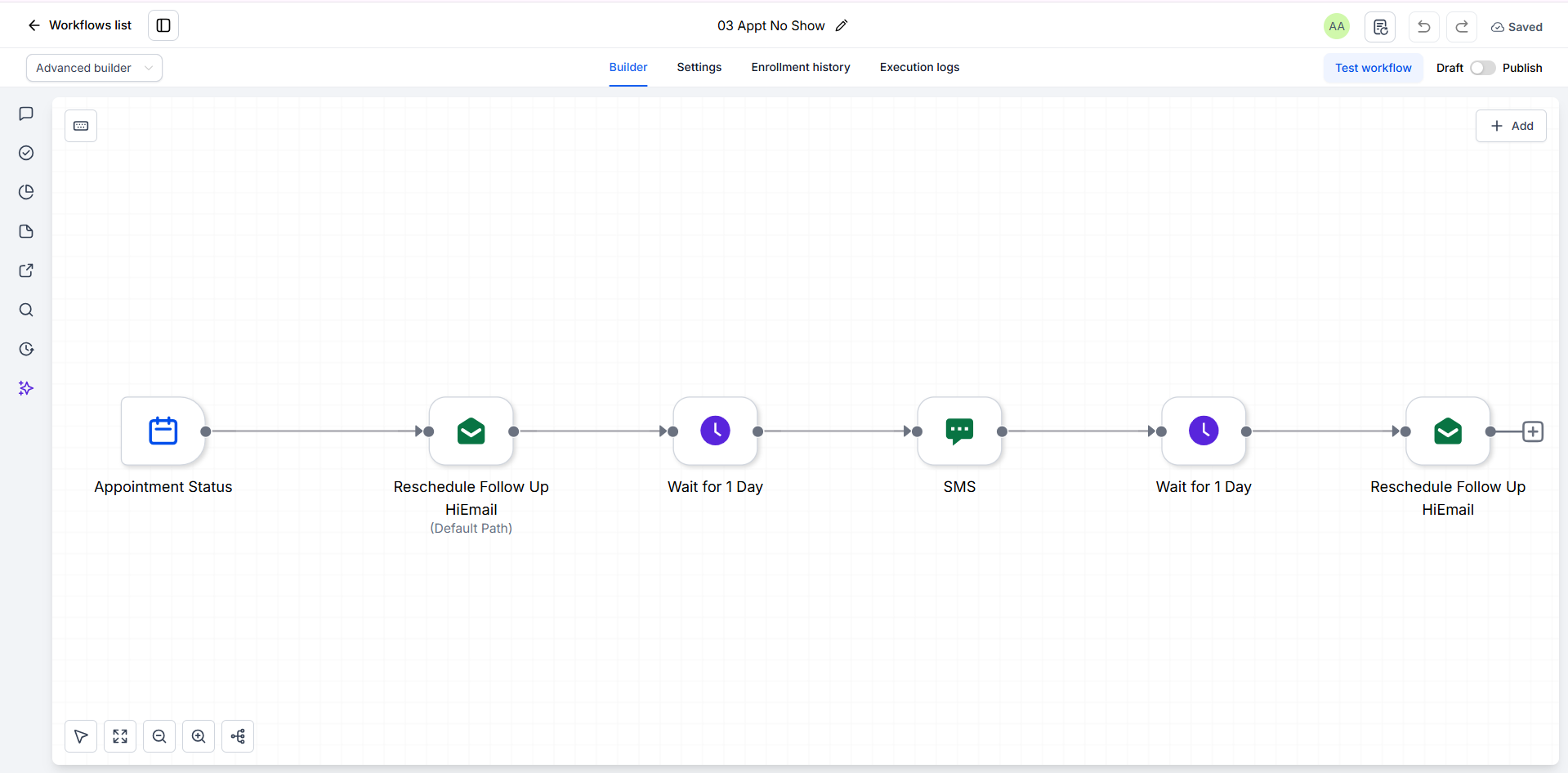Zoom in the canvas
The width and height of the screenshot is (1568, 773).
pos(199,736)
